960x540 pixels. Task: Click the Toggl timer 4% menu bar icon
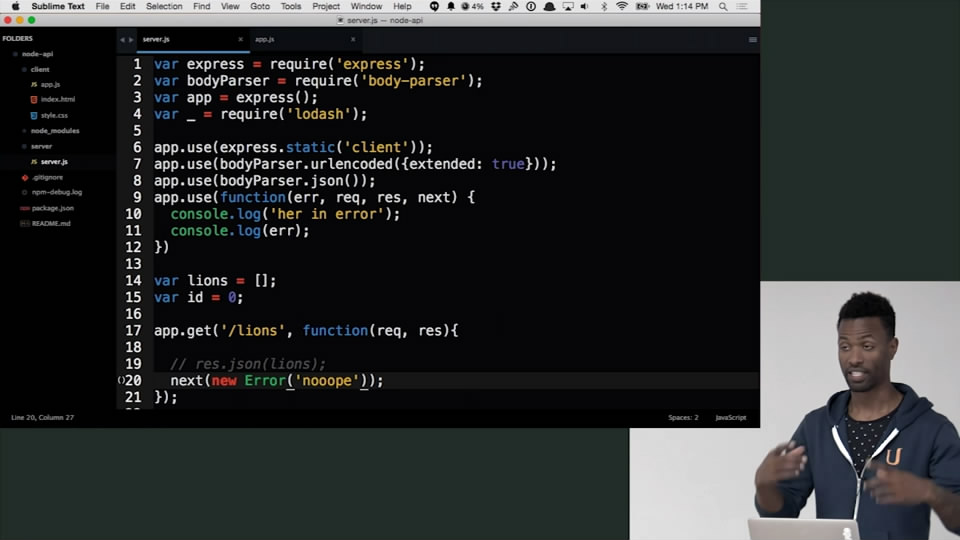[x=472, y=6]
